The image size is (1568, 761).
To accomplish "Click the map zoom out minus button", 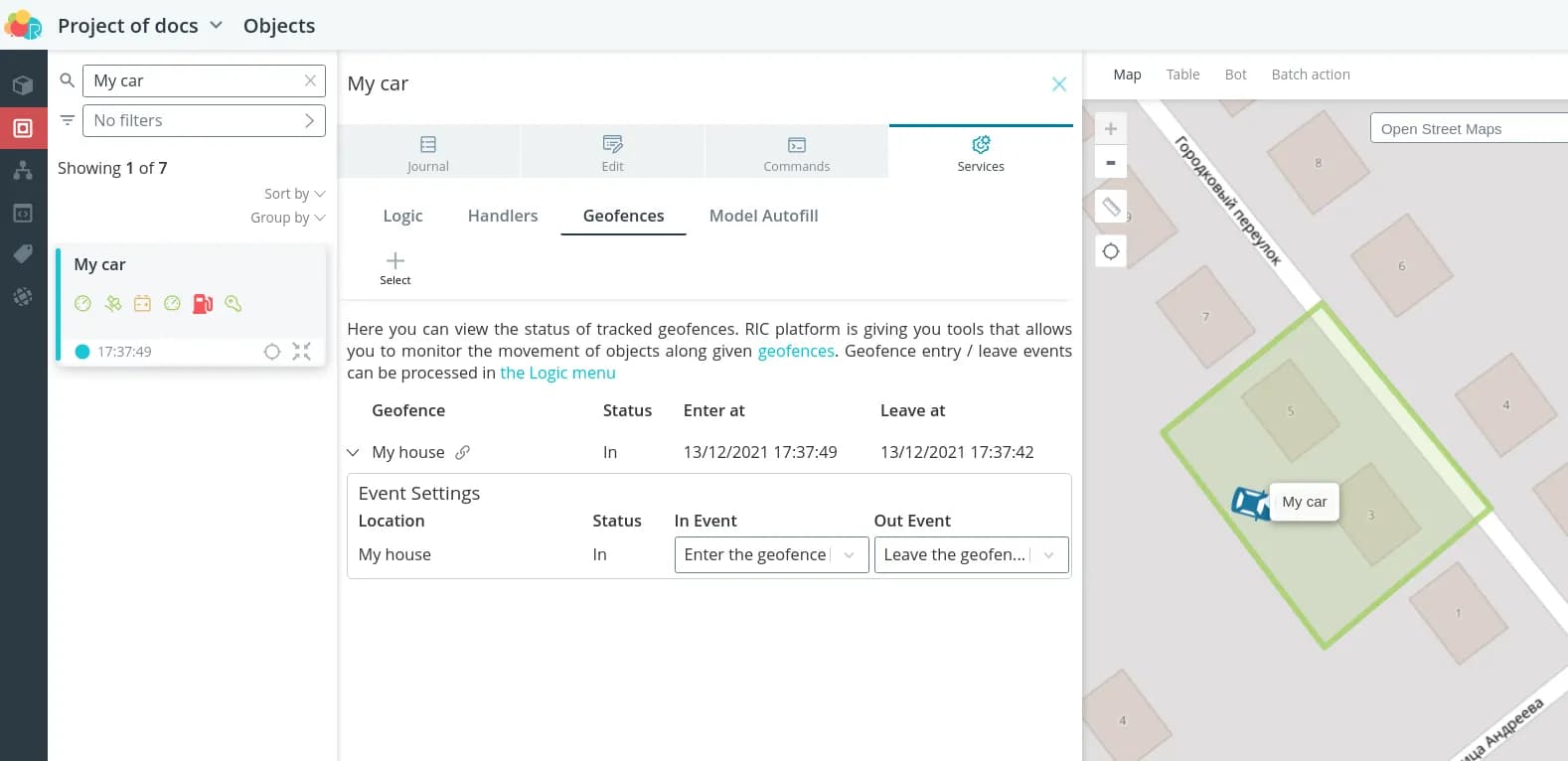I will click(1110, 162).
